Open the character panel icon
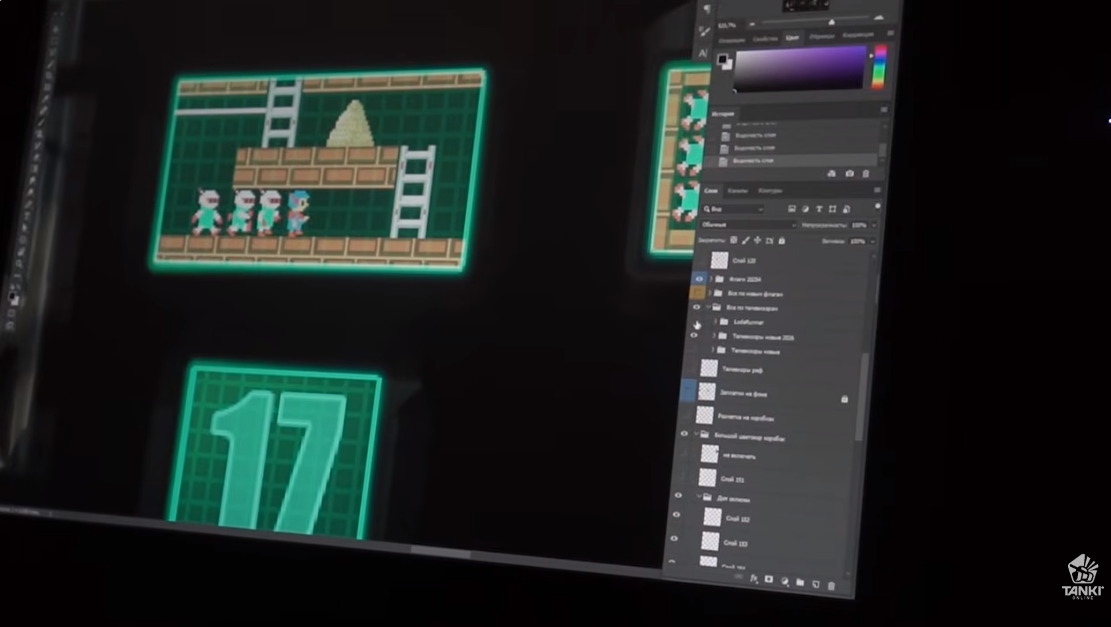Viewport: 1111px width, 627px height. pos(702,53)
